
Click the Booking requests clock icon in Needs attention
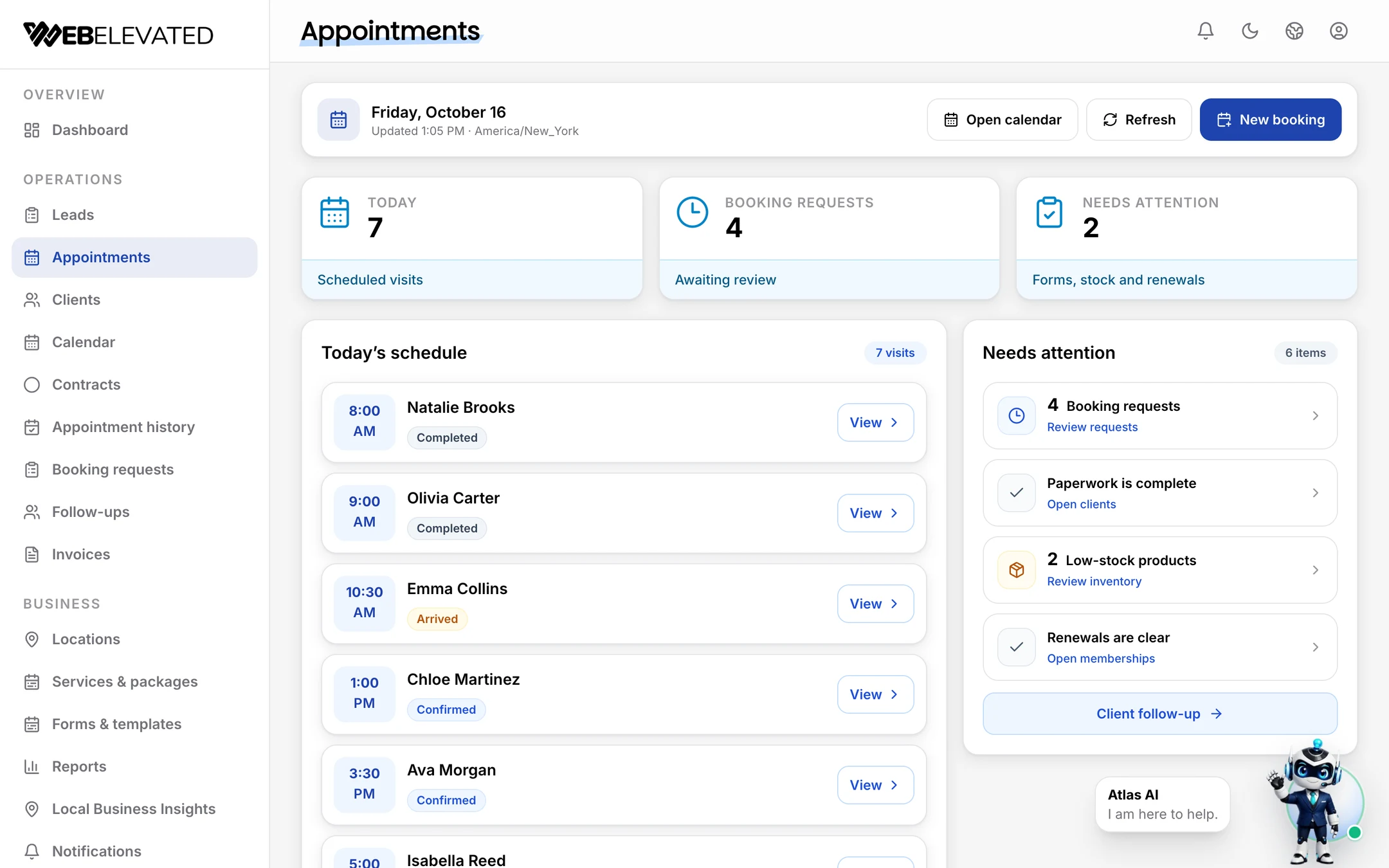coord(1016,415)
